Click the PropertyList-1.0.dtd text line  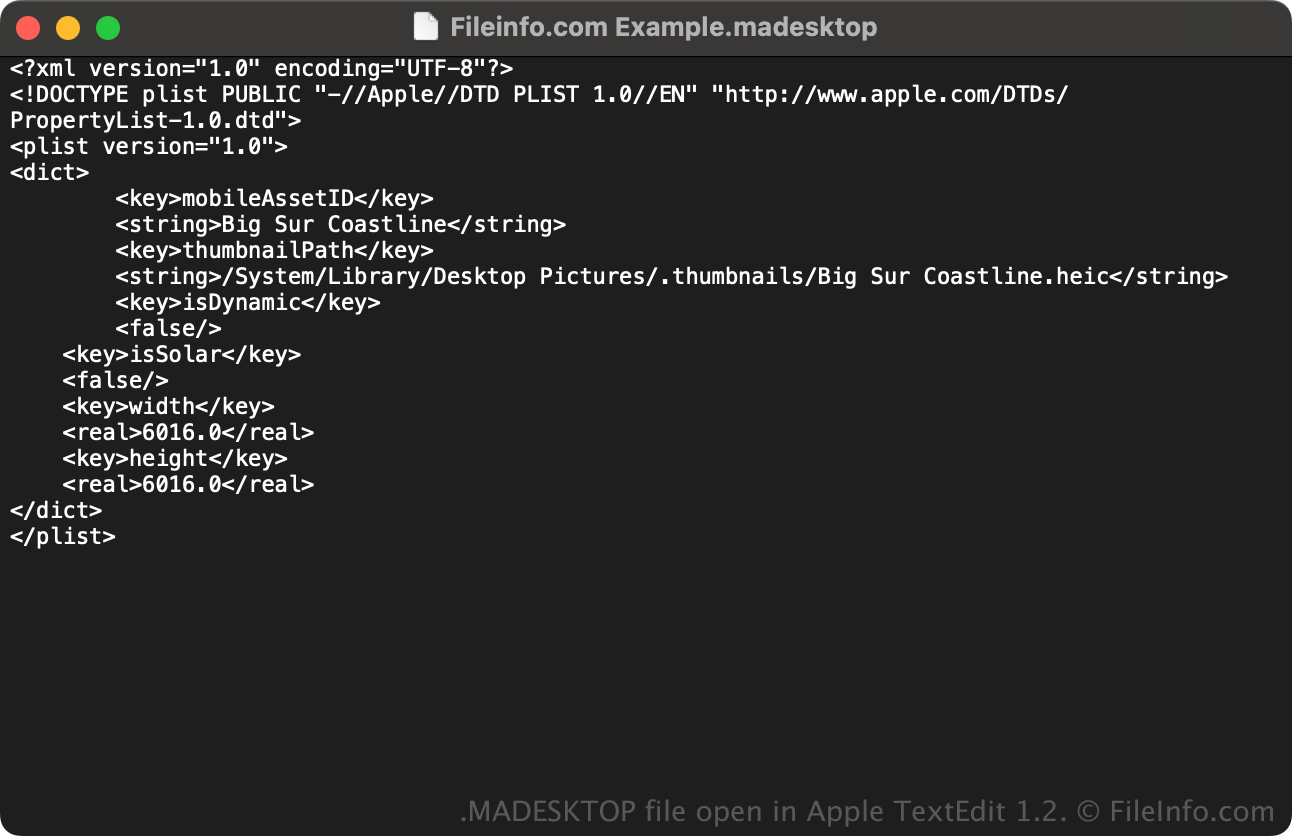pyautogui.click(x=155, y=121)
